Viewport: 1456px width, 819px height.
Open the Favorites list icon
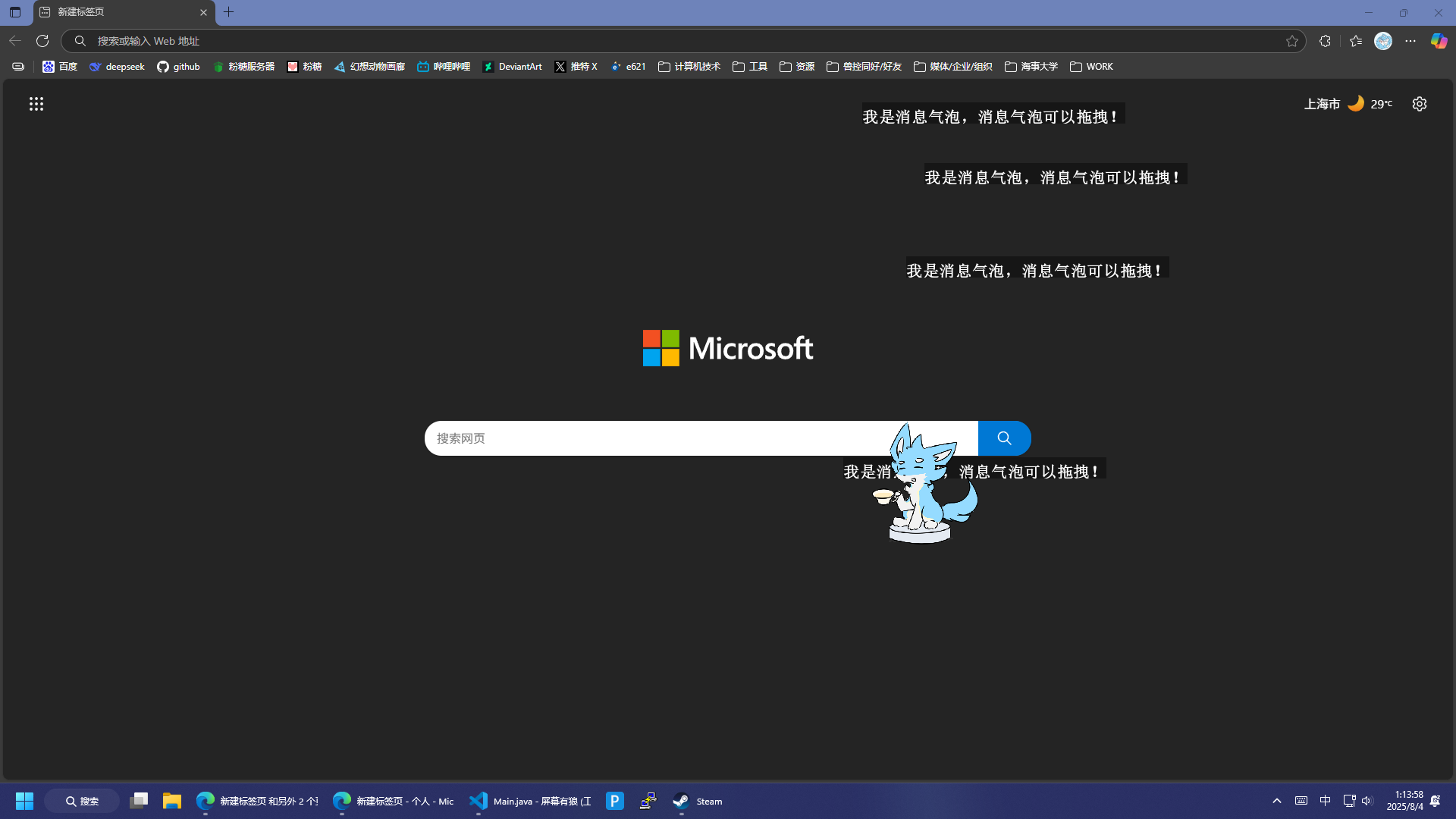click(1356, 41)
